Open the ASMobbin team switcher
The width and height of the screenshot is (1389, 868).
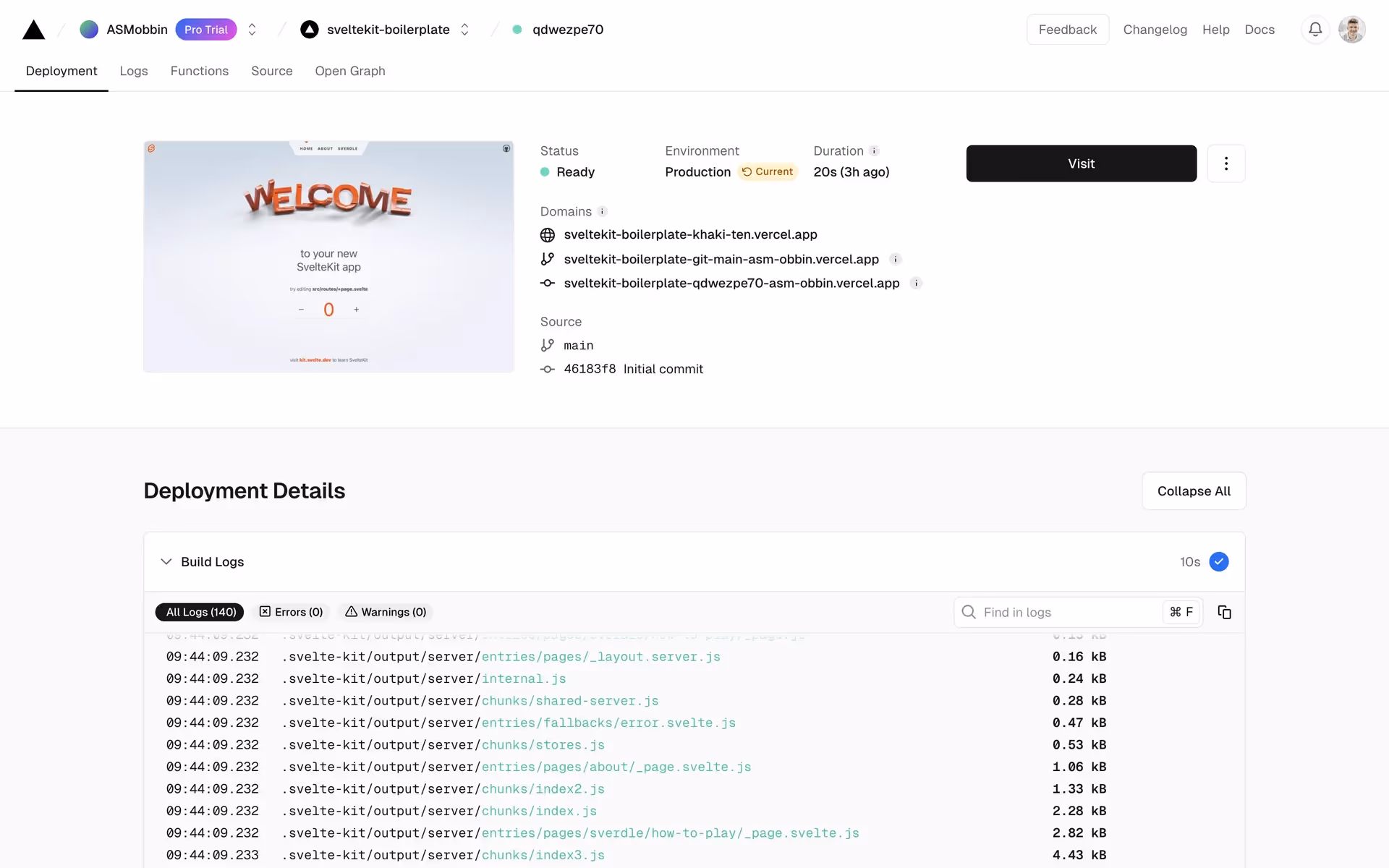[252, 30]
